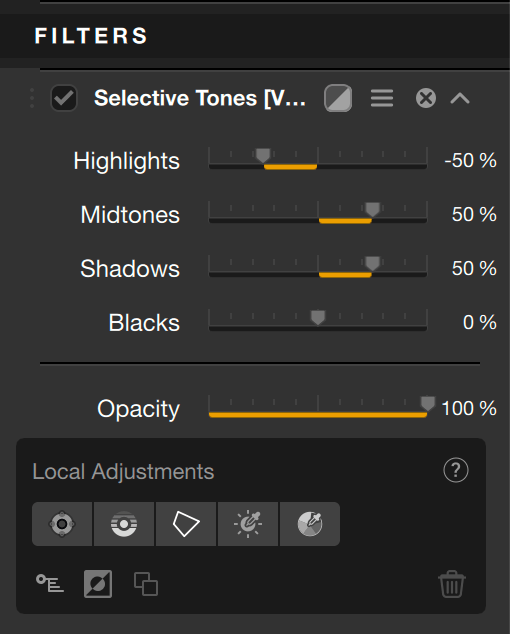Open the Selective Tones filter options menu
The image size is (510, 634).
[x=382, y=98]
